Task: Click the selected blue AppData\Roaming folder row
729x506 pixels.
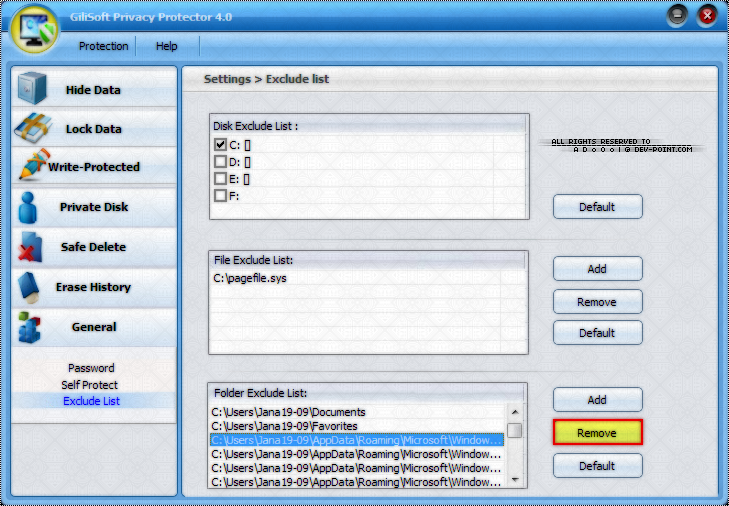Action: [357, 440]
